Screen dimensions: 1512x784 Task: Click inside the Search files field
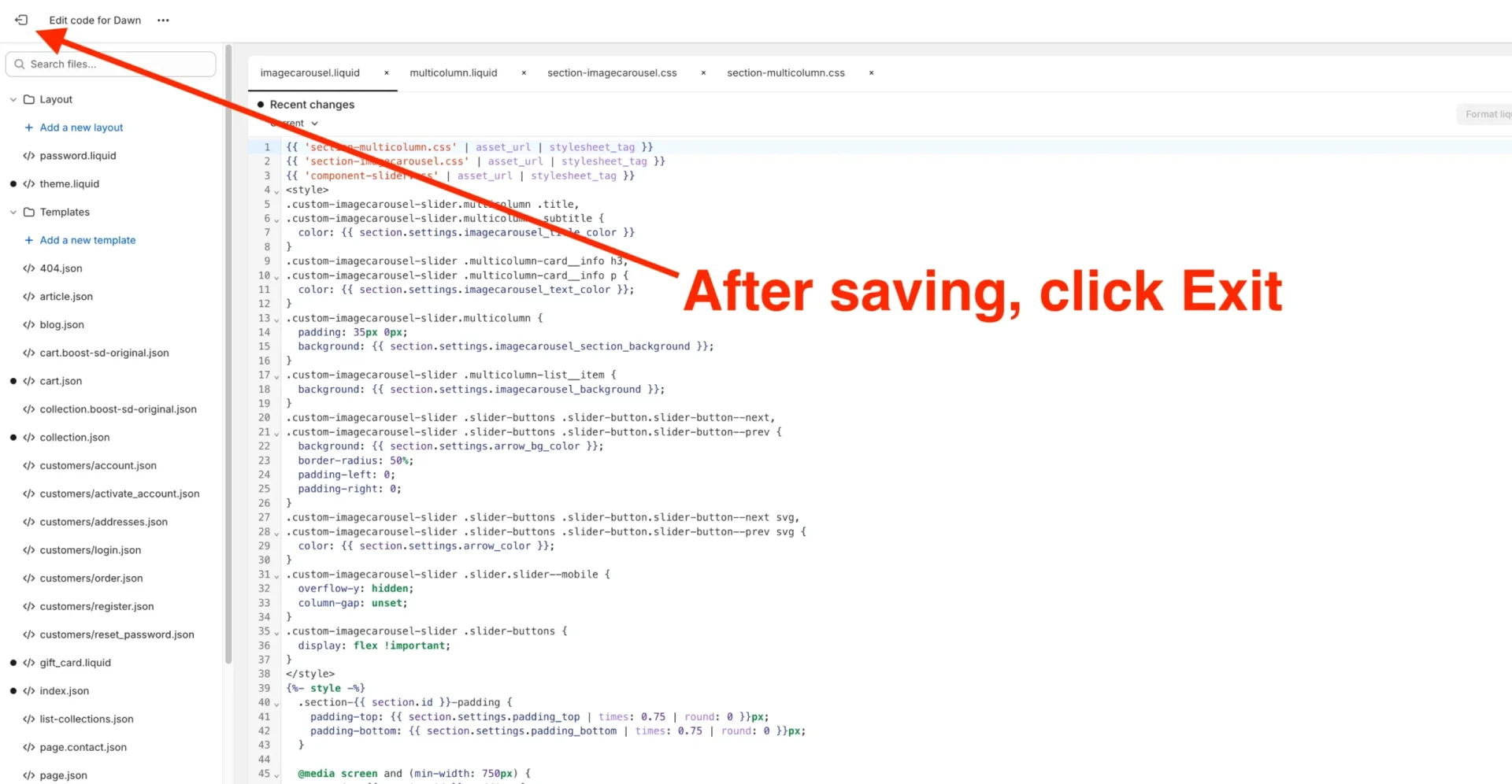coord(110,64)
